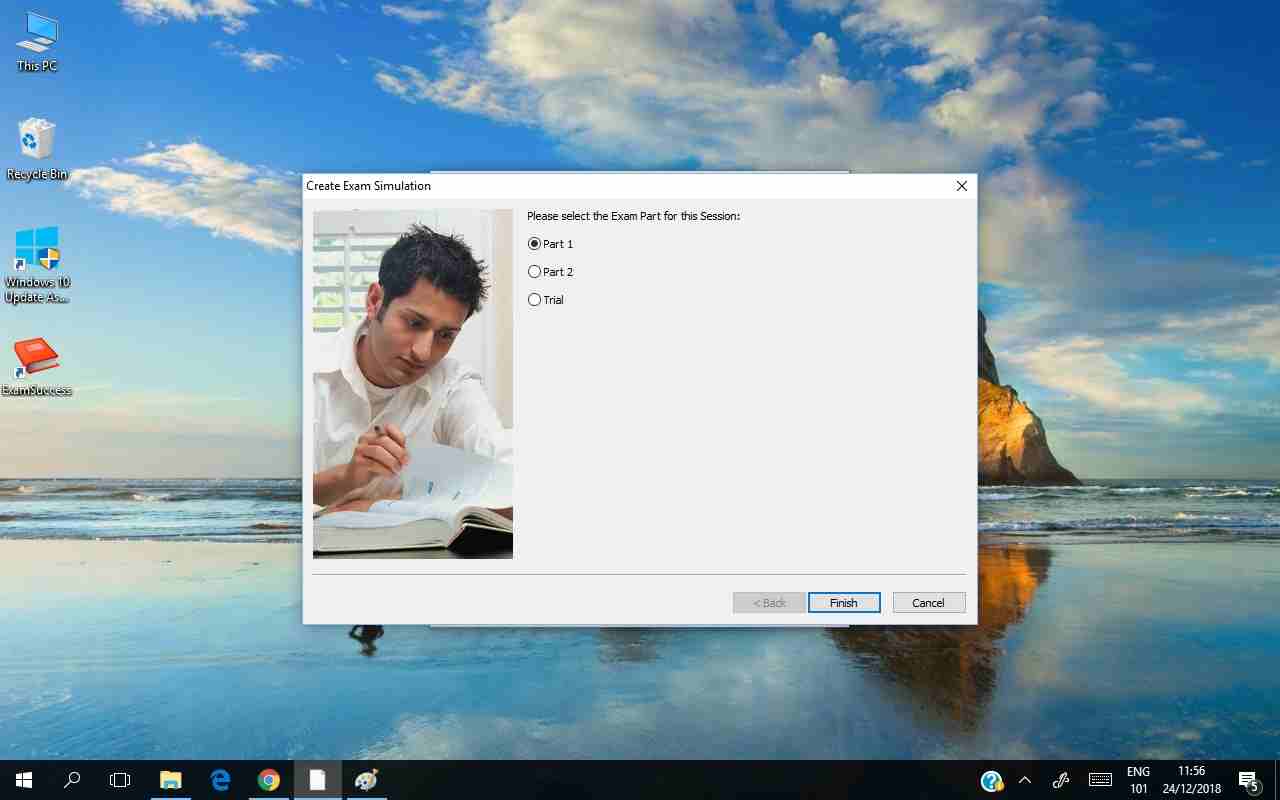Viewport: 1280px width, 800px height.
Task: Choose Part 2 exam option
Action: click(534, 272)
